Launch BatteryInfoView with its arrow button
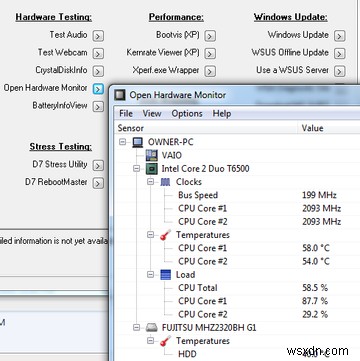The width and height of the screenshot is (360, 361). pos(98,106)
